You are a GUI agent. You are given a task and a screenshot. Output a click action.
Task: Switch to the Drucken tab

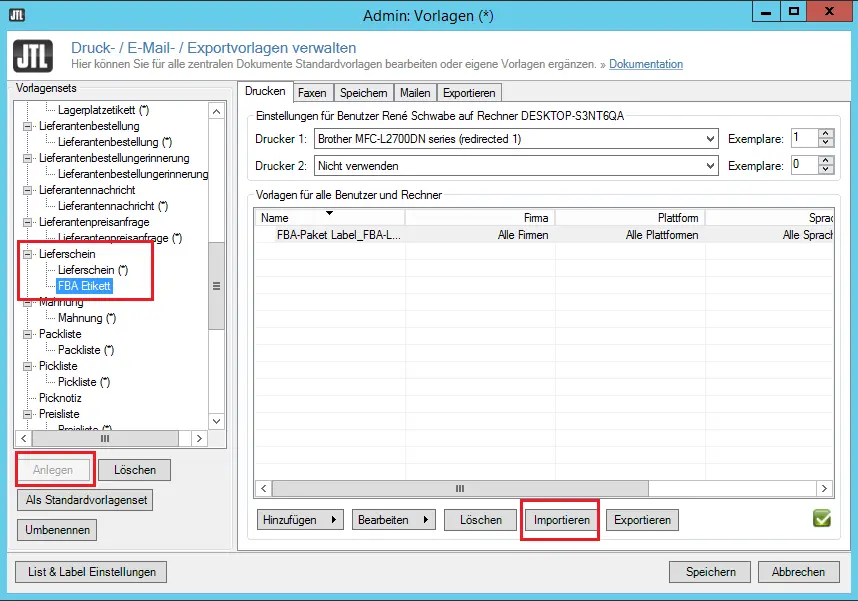[x=265, y=91]
